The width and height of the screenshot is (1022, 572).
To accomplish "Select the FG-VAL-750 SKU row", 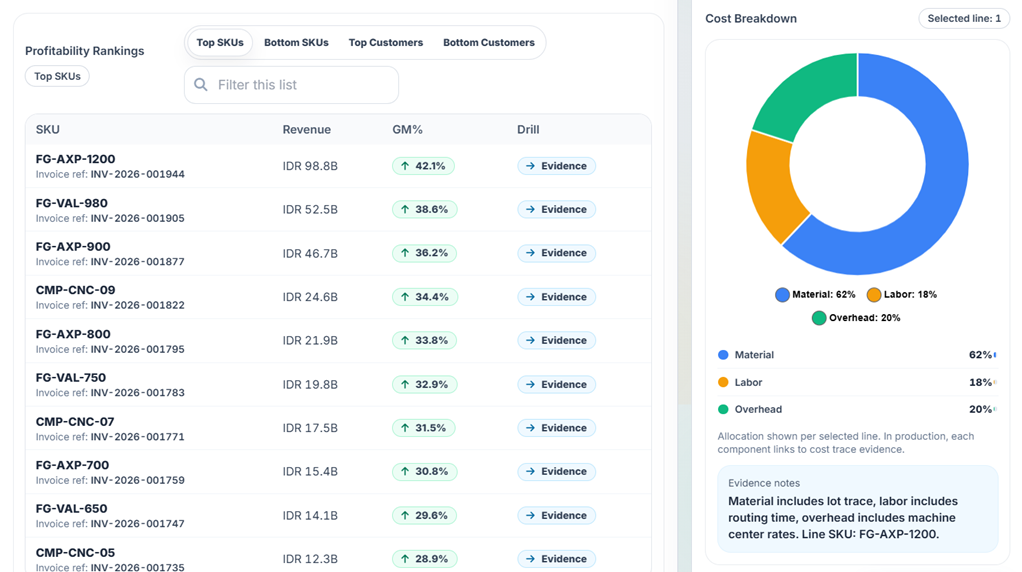I will pyautogui.click(x=70, y=378).
